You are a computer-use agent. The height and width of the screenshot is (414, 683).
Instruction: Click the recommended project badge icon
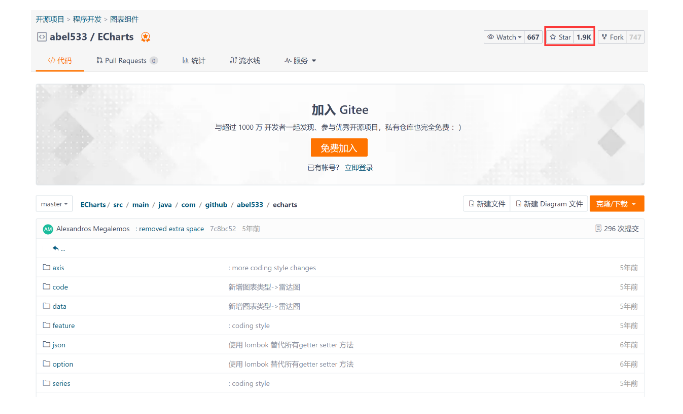[145, 37]
